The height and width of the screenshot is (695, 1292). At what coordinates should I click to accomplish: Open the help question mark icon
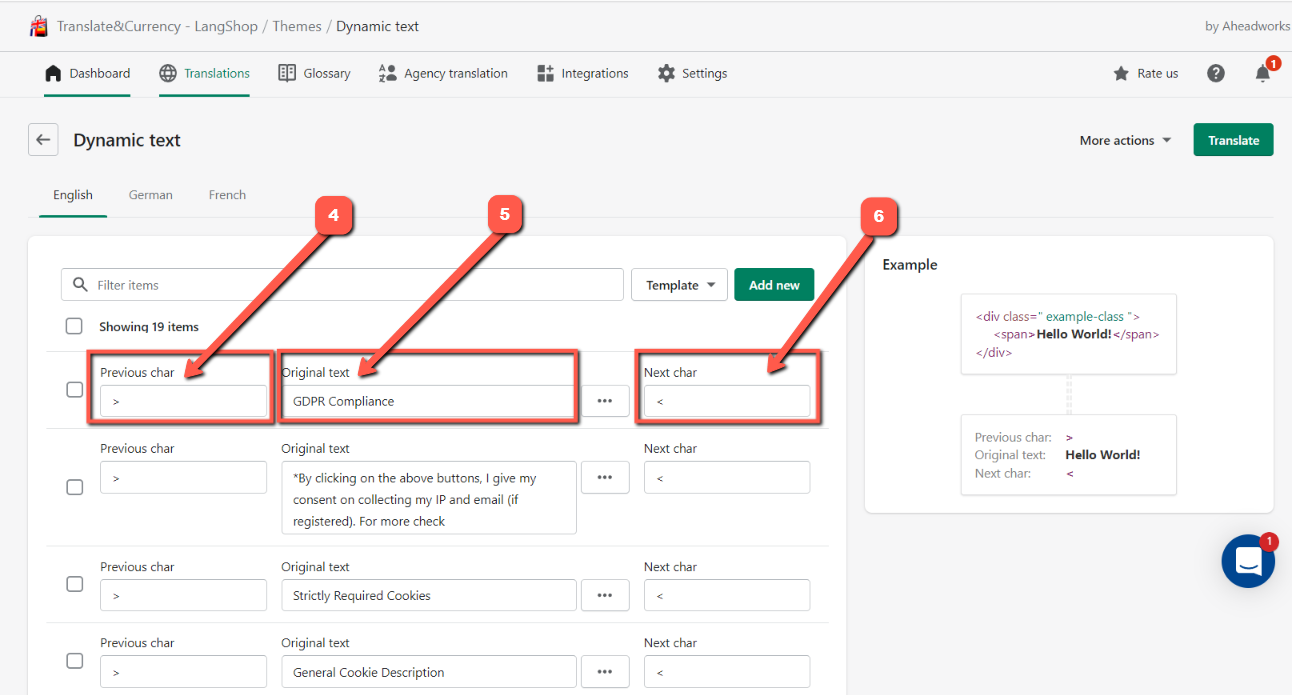click(x=1216, y=73)
